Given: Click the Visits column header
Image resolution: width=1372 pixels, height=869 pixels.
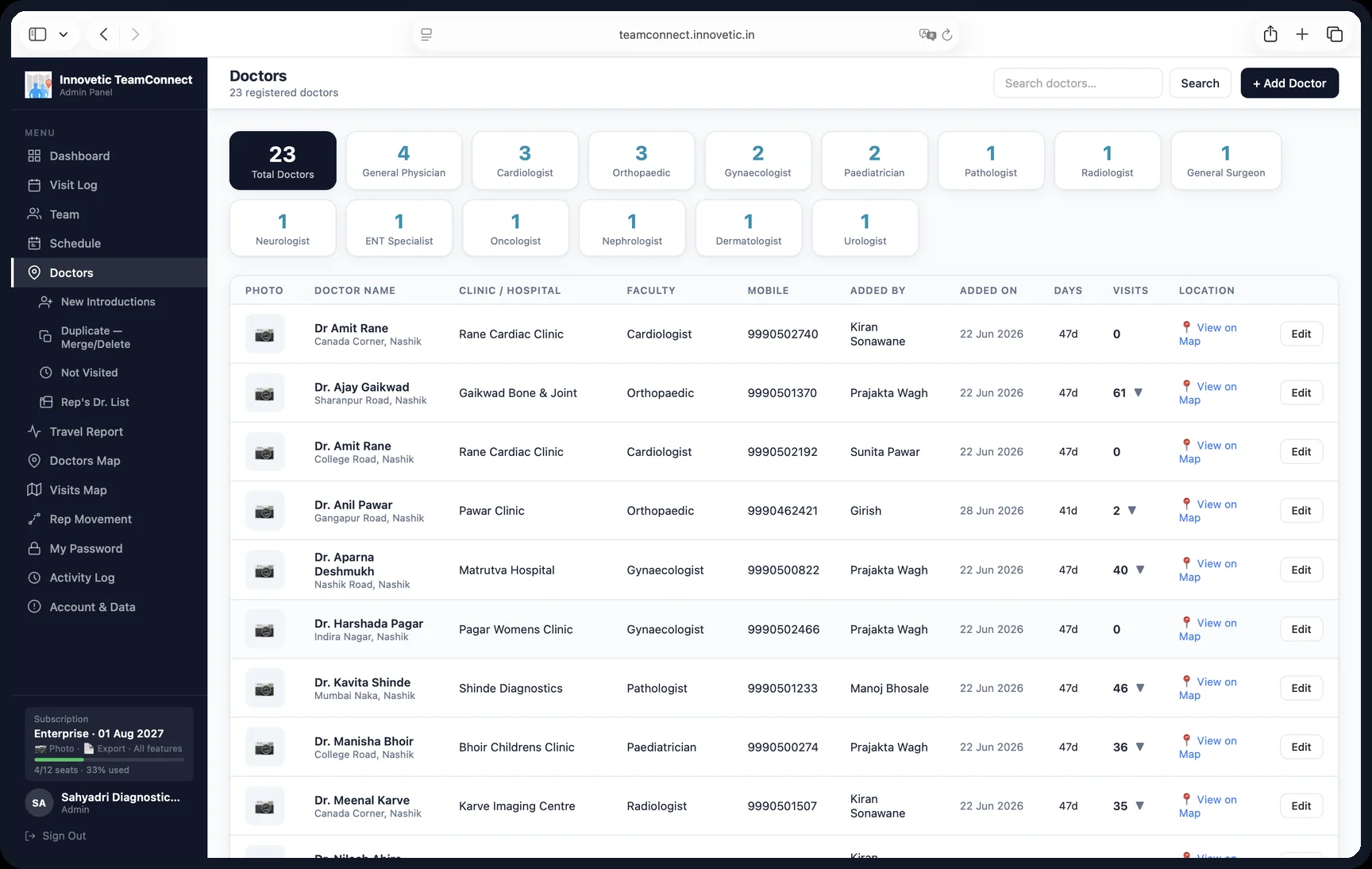Looking at the screenshot, I should pyautogui.click(x=1131, y=291).
